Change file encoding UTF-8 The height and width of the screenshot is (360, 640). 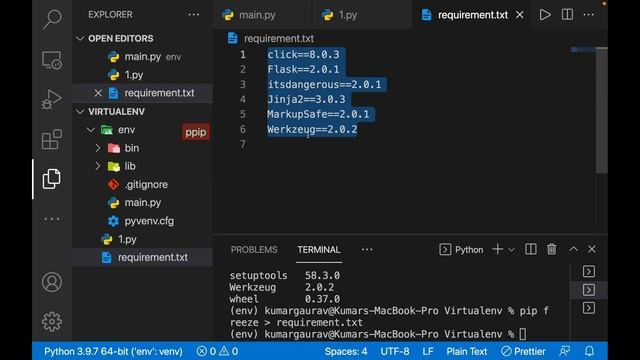click(395, 351)
